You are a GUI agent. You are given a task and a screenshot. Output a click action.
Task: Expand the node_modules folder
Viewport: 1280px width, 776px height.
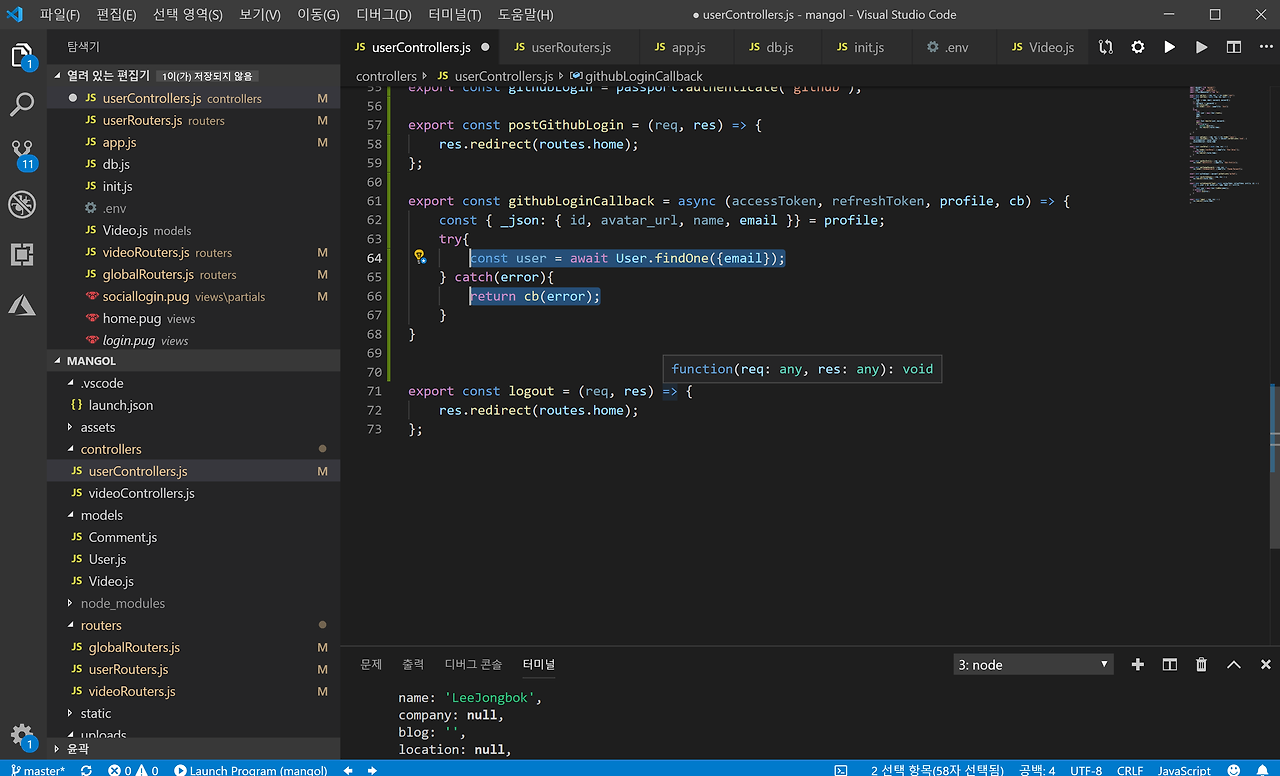click(122, 603)
